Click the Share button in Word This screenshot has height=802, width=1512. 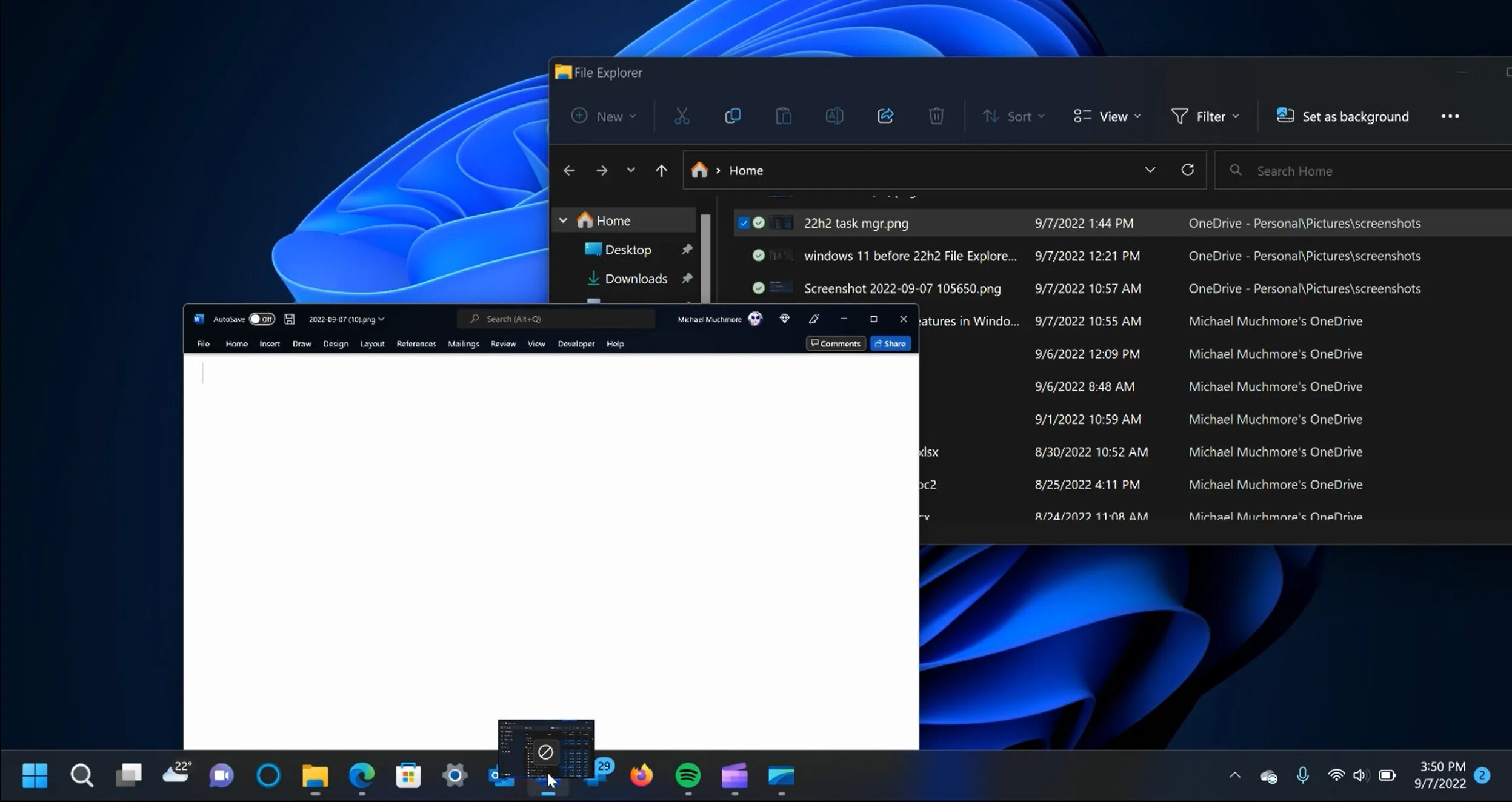(890, 344)
